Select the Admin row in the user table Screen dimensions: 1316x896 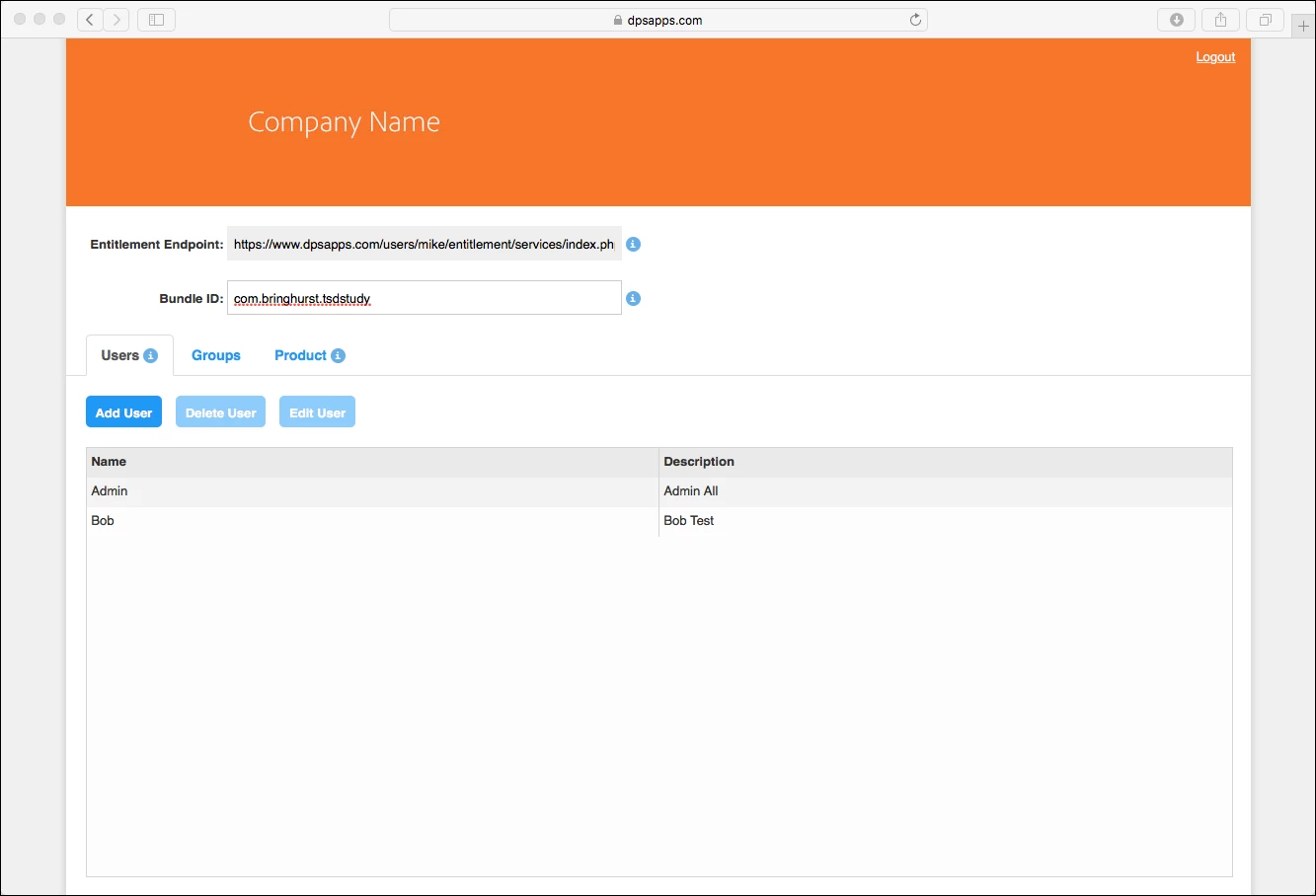coord(658,491)
